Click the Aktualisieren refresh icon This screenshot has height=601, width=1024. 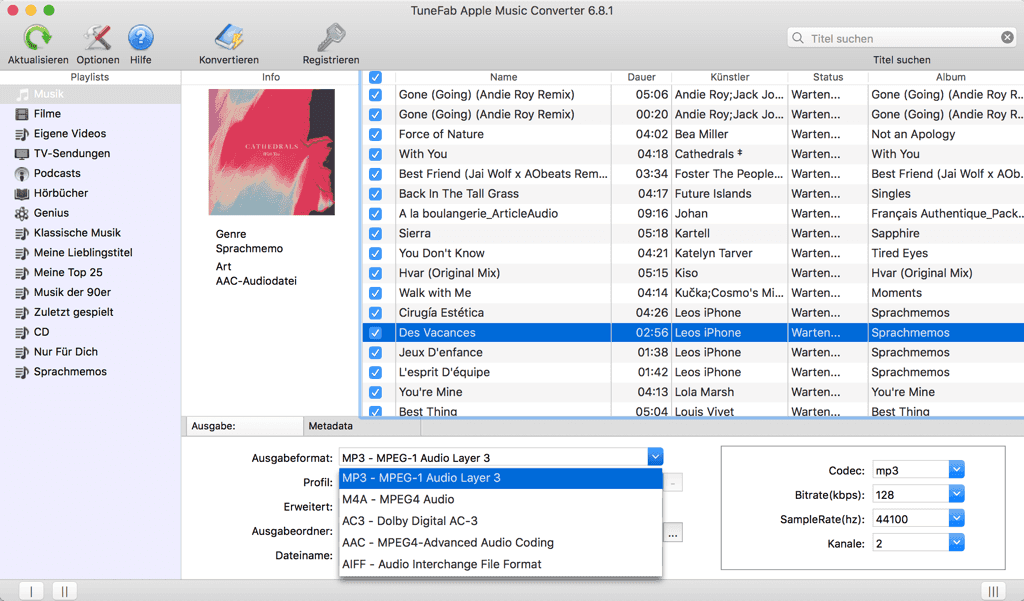[38, 37]
